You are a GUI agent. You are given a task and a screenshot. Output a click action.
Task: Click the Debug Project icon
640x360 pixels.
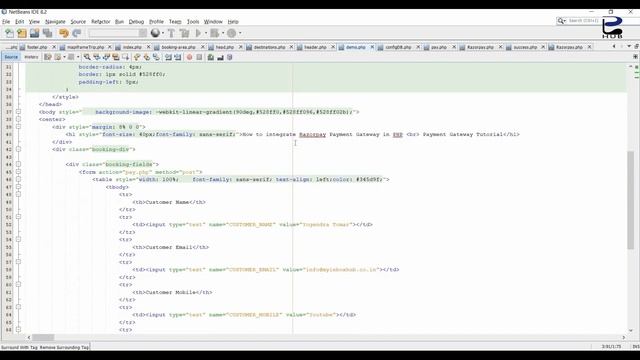tap(214, 33)
